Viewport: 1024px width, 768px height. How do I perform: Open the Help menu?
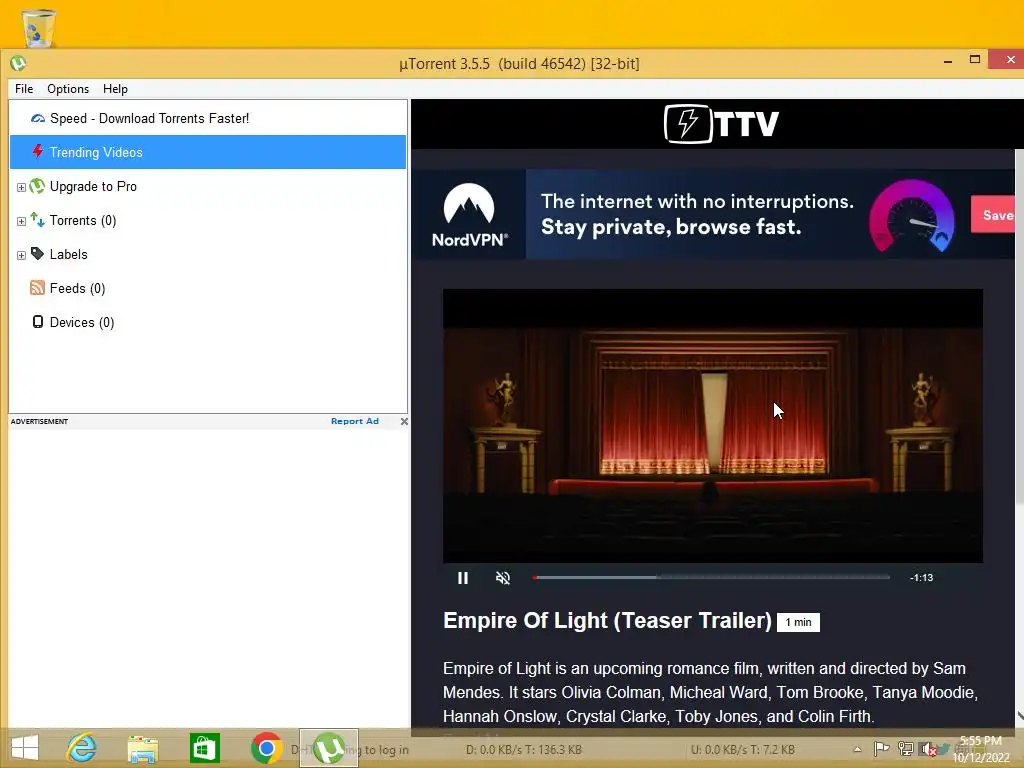pos(115,89)
